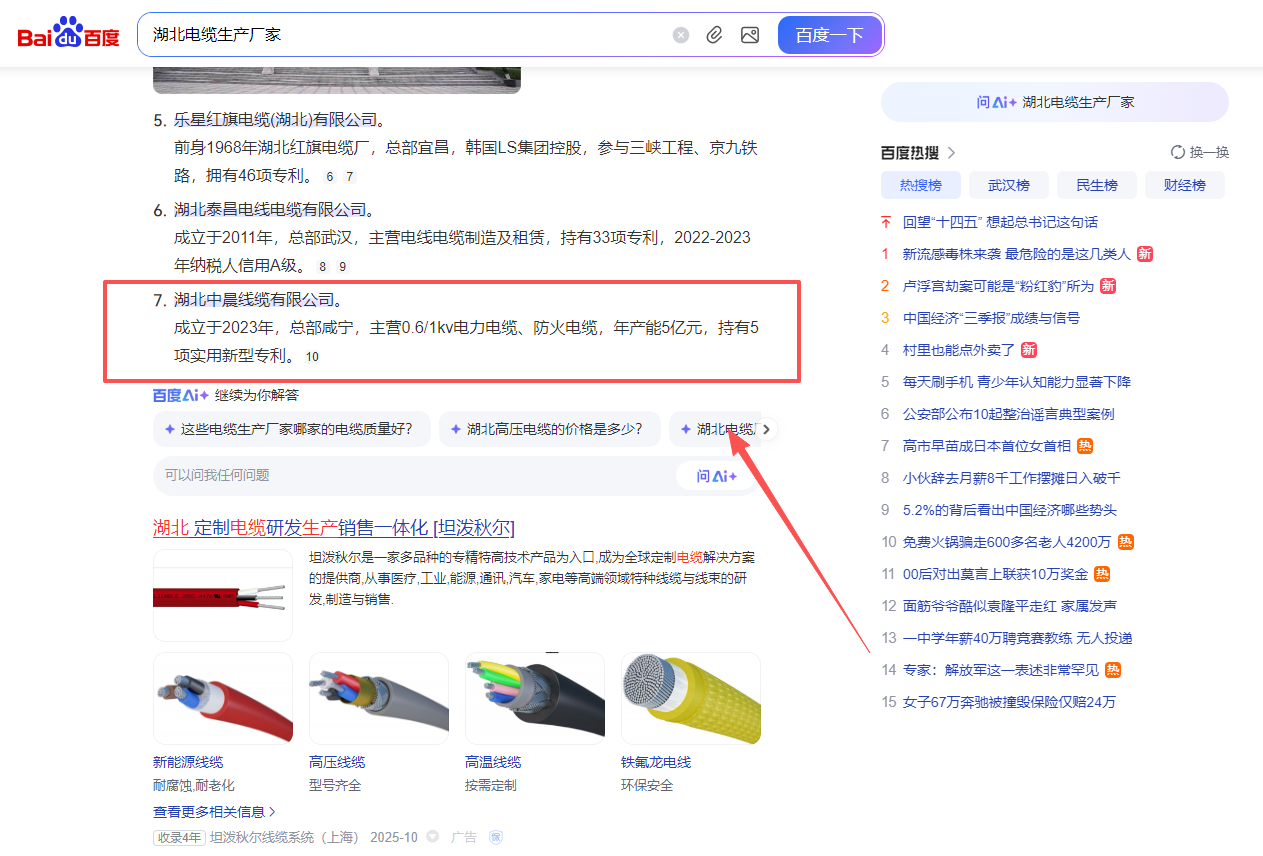Click the 高压线缆 product thumbnail

click(x=379, y=697)
